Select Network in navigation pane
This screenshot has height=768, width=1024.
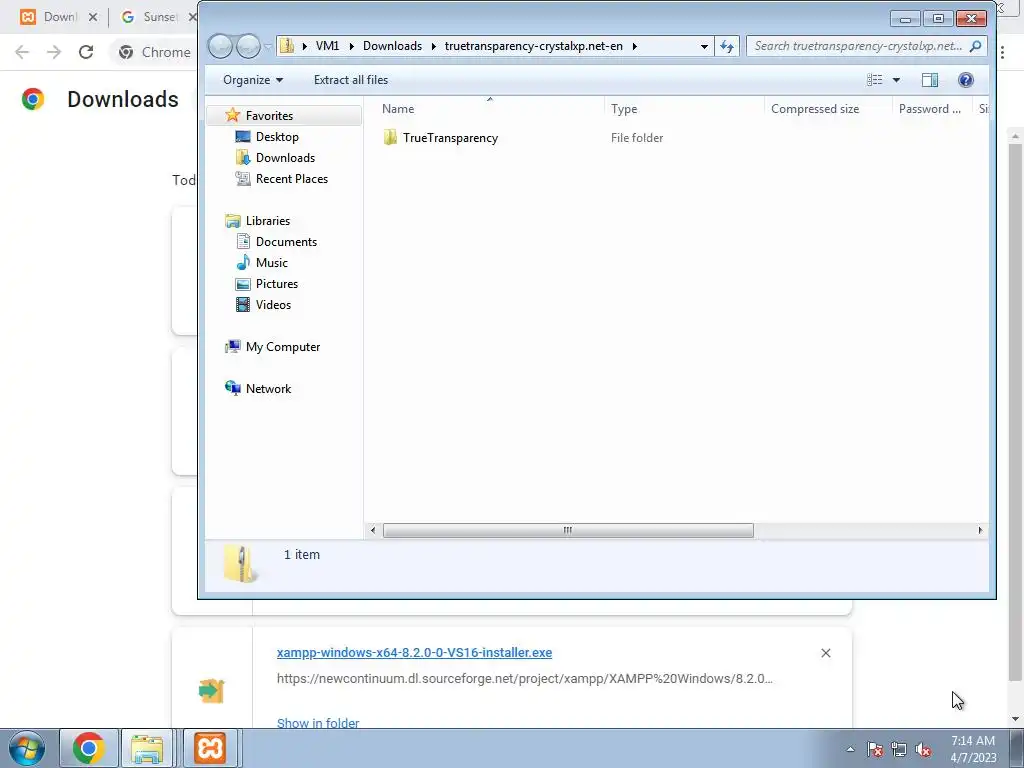268,389
